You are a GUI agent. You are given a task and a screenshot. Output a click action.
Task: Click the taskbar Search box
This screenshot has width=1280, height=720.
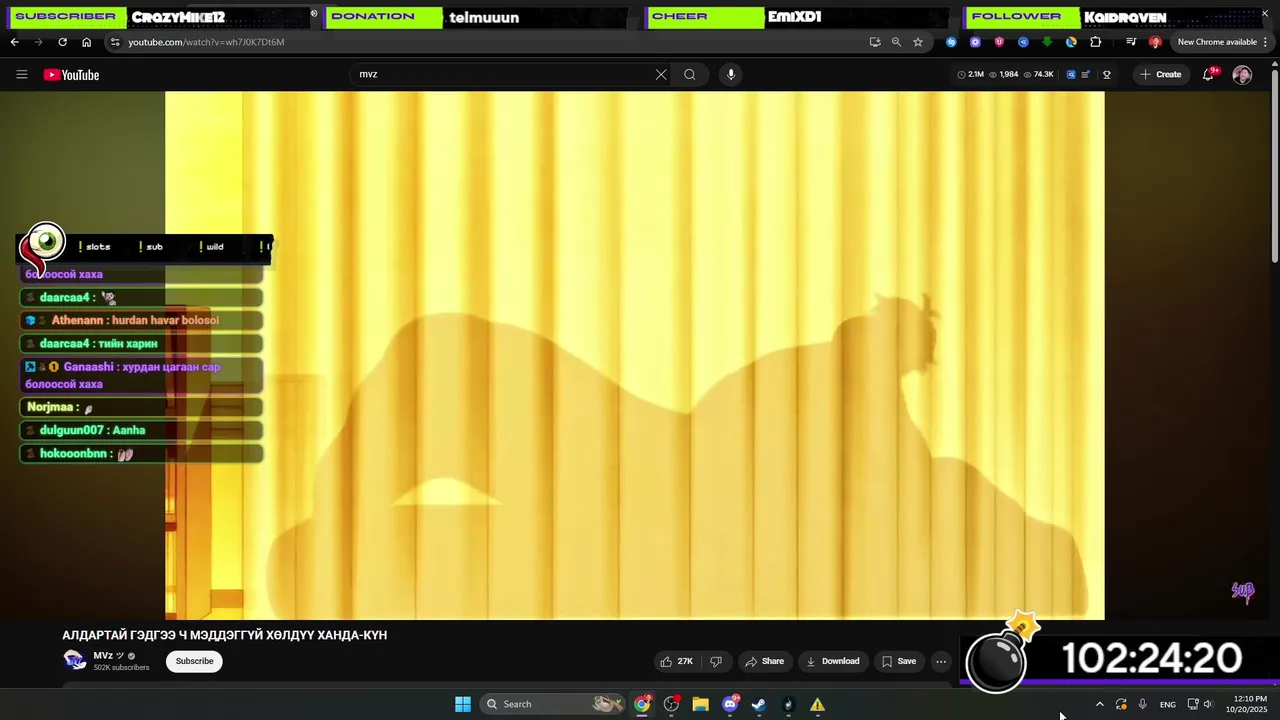553,704
